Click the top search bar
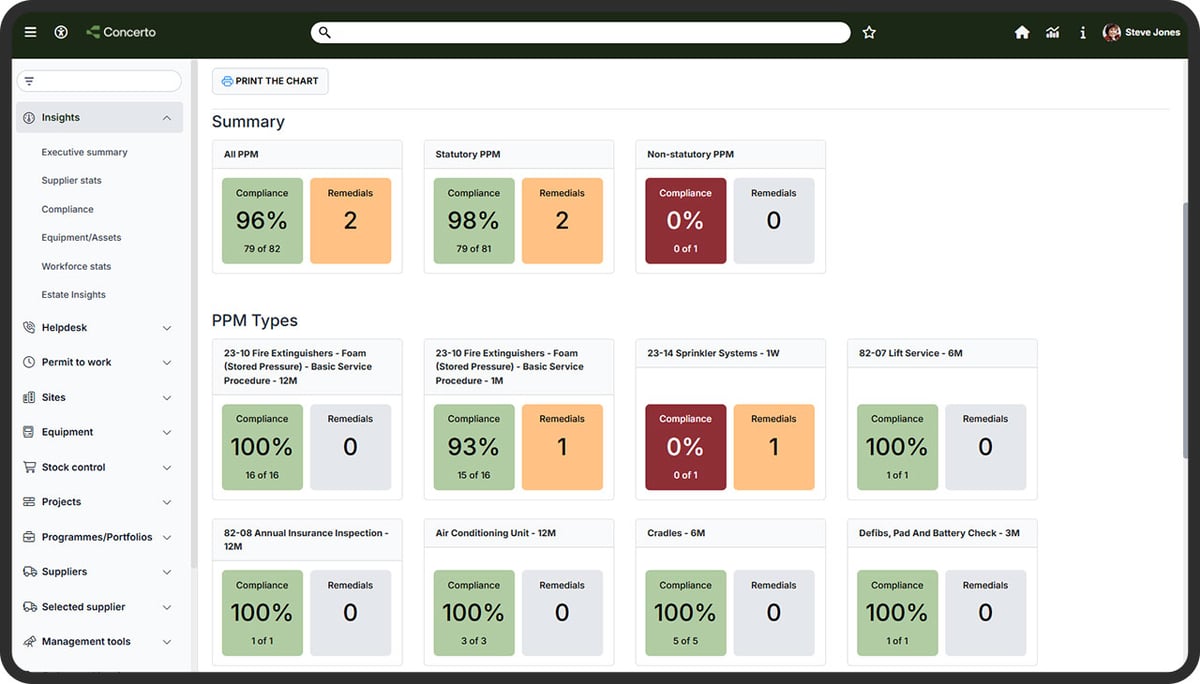Image resolution: width=1200 pixels, height=684 pixels. coord(580,33)
